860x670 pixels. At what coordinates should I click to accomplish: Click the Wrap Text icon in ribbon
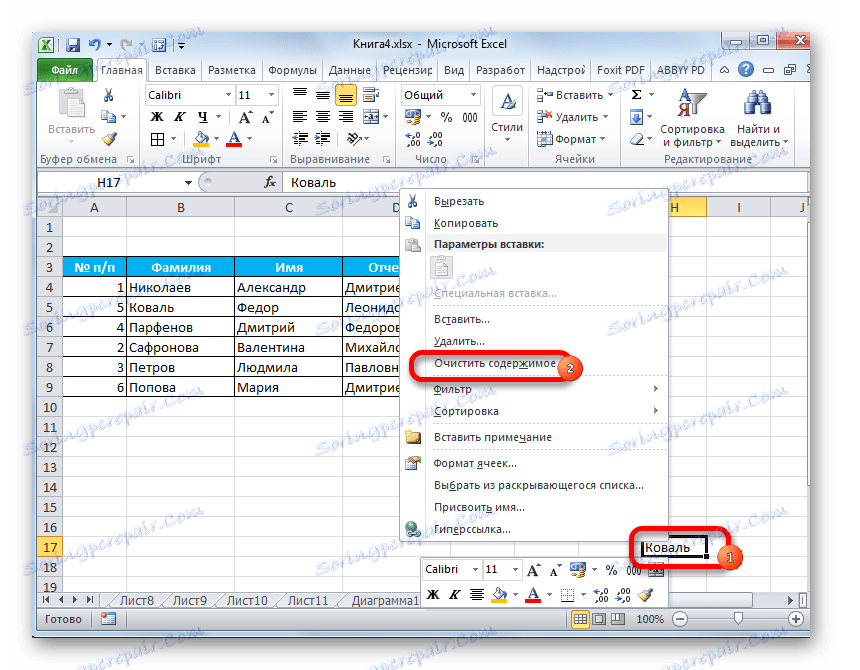coord(371,95)
